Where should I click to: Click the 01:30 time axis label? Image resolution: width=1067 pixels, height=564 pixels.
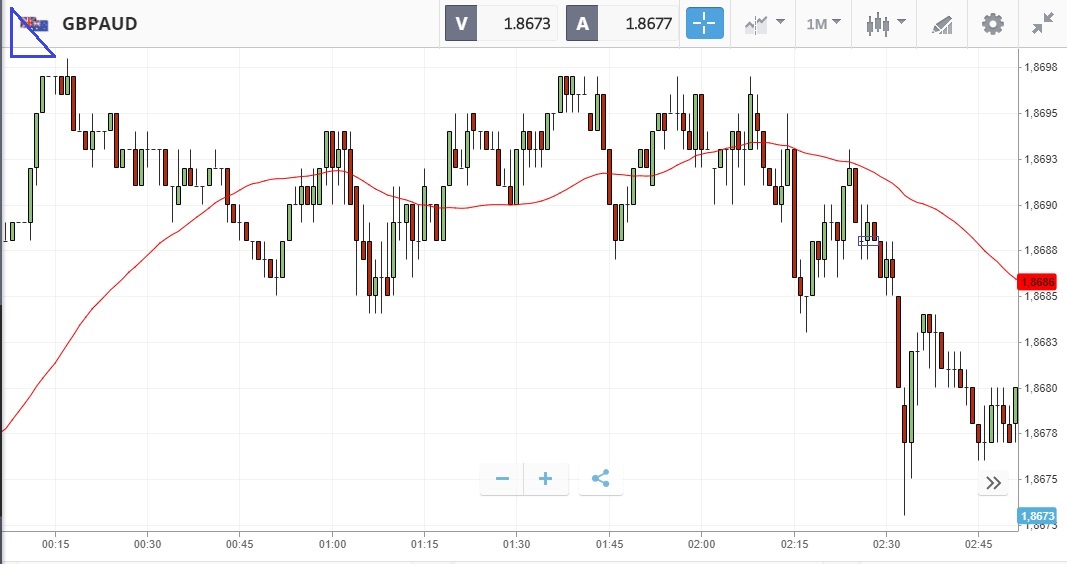[x=517, y=544]
